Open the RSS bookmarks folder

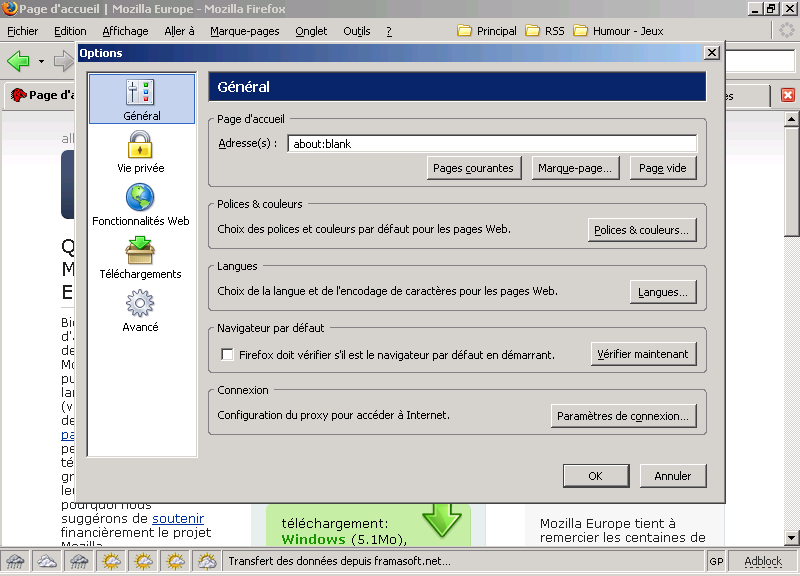(545, 31)
